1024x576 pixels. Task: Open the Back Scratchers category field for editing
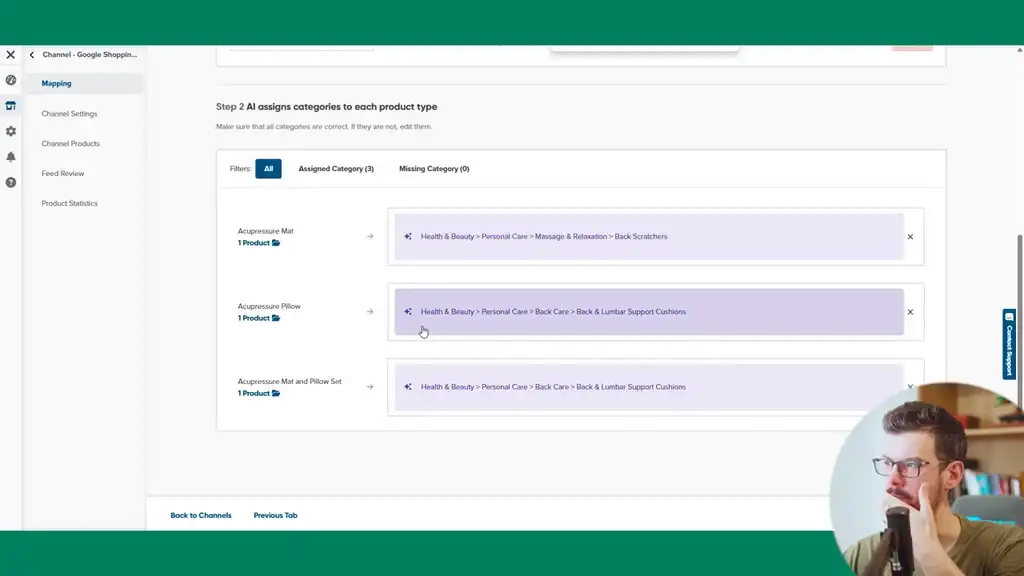coord(650,236)
